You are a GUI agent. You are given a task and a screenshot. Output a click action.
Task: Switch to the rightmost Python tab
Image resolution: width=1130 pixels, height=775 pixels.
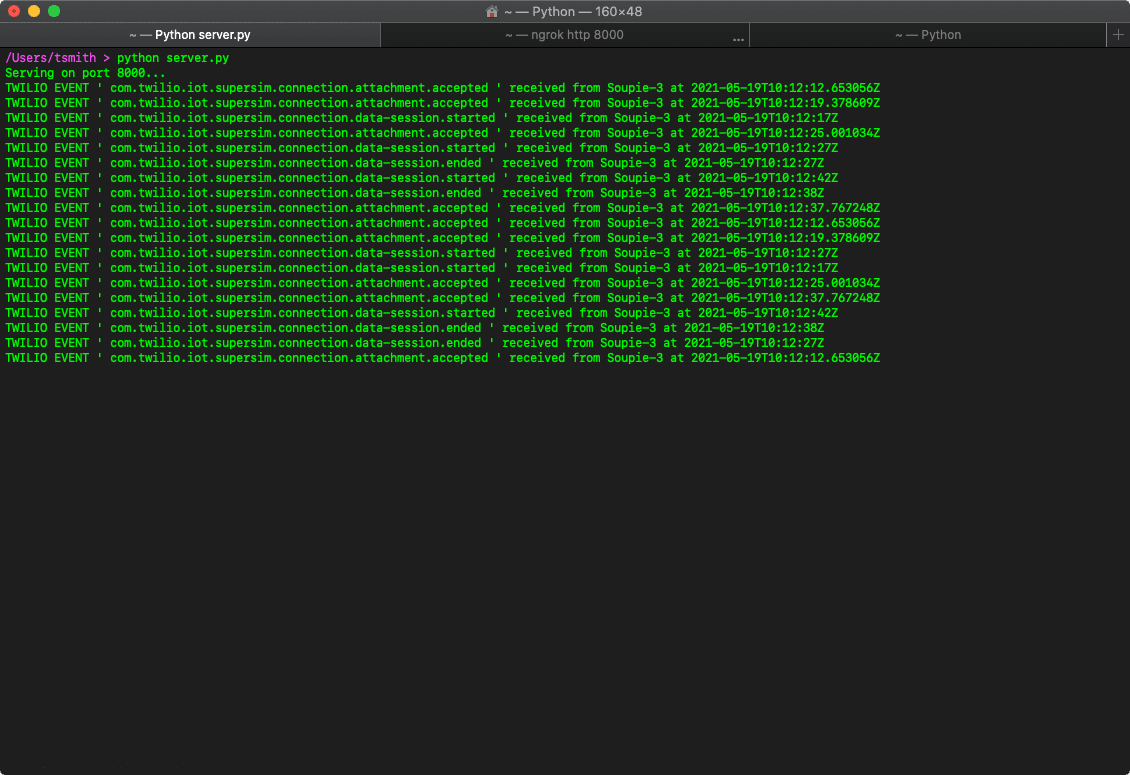(x=930, y=34)
